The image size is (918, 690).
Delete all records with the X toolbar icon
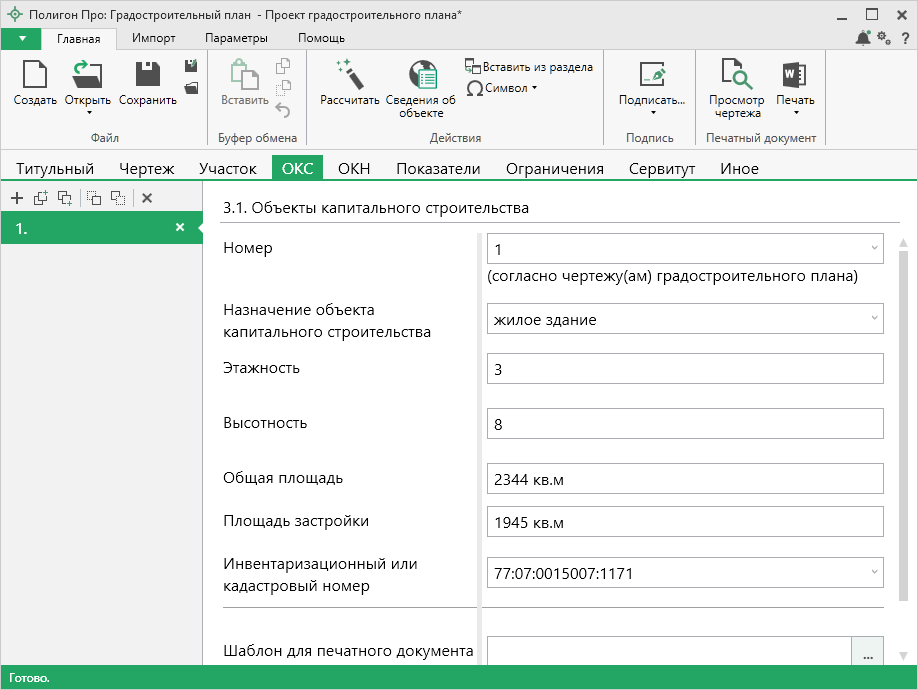pos(147,198)
